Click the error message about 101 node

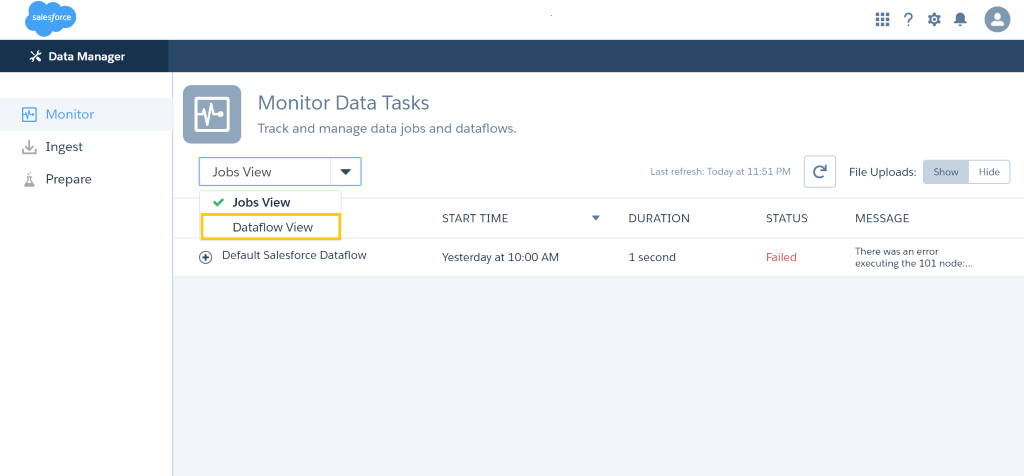914,258
